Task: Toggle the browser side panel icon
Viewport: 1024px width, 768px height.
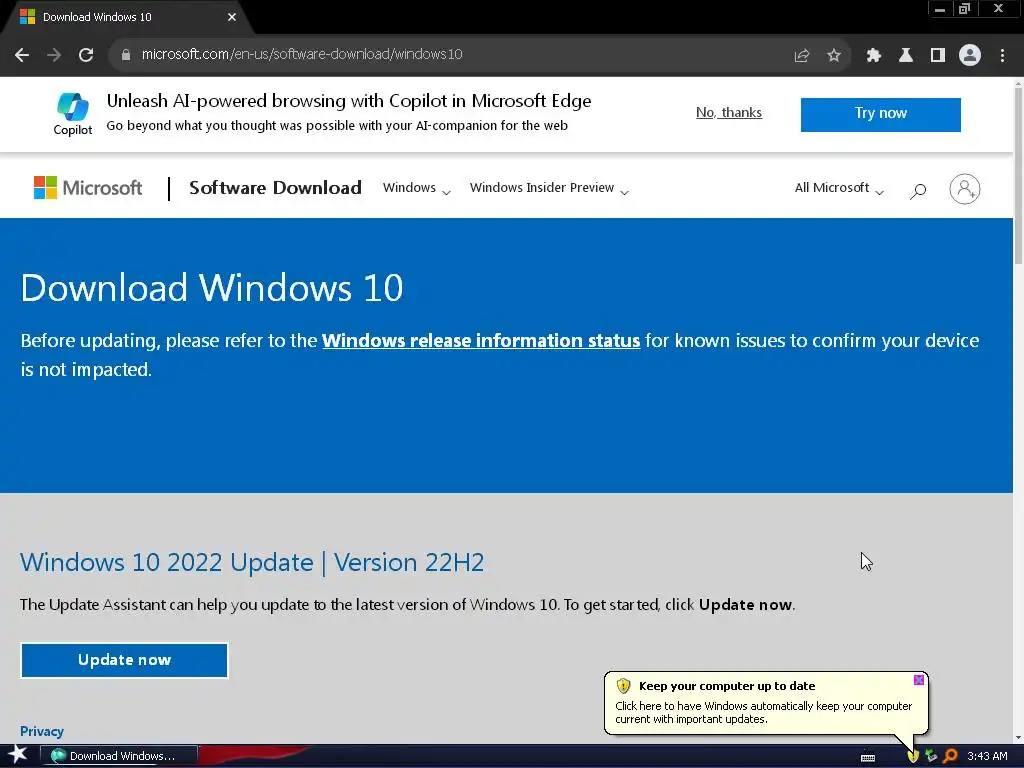Action: tap(938, 56)
